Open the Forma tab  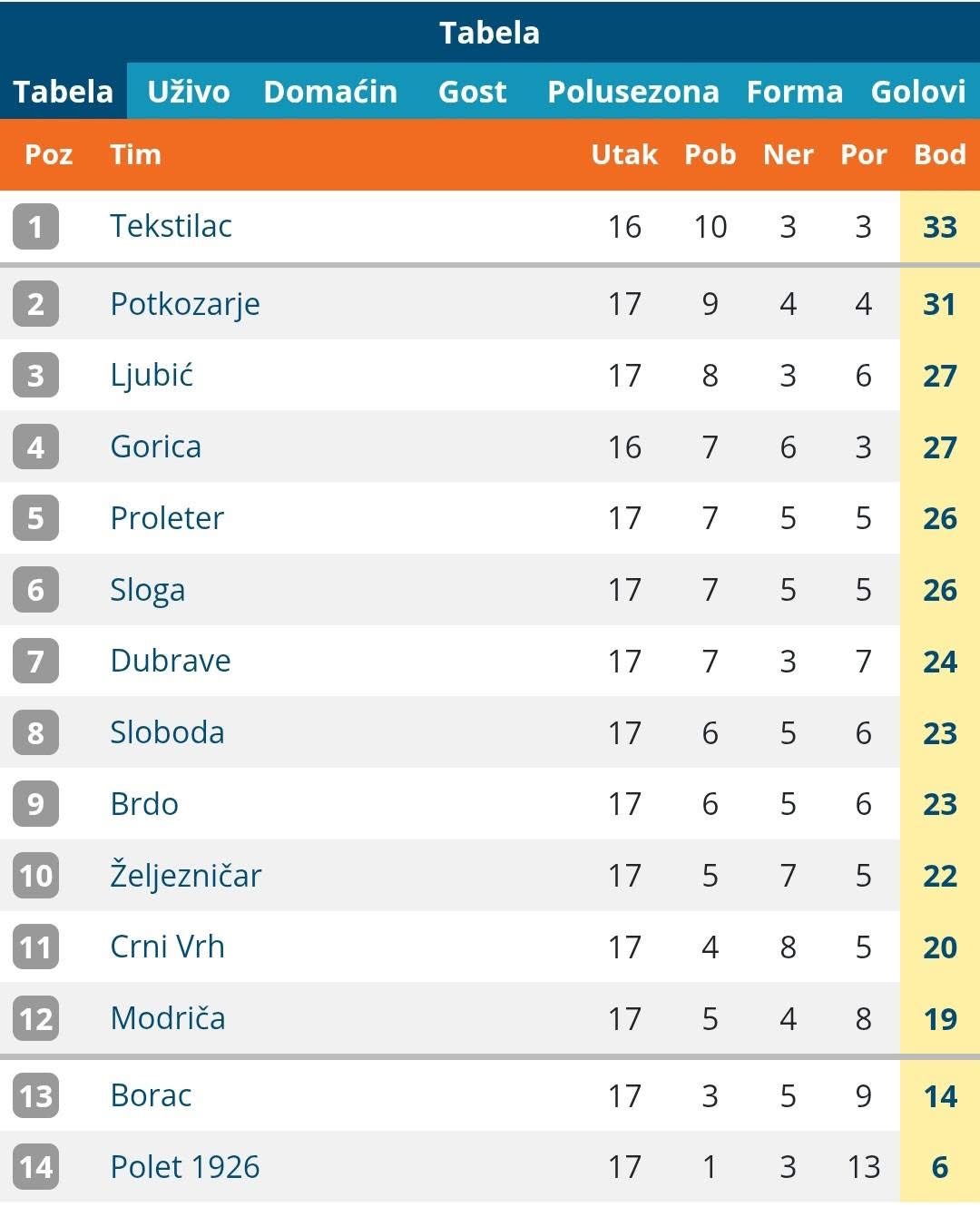pyautogui.click(x=795, y=92)
